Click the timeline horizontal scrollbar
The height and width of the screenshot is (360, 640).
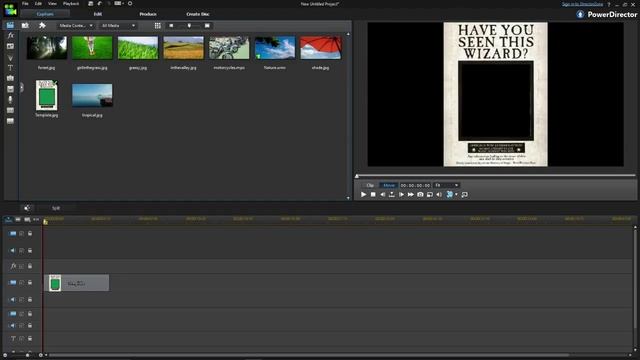(308, 355)
